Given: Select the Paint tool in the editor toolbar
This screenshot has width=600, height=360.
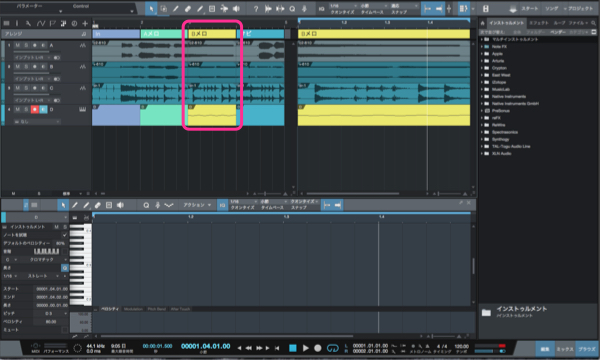Looking at the screenshot, I should tap(86, 205).
